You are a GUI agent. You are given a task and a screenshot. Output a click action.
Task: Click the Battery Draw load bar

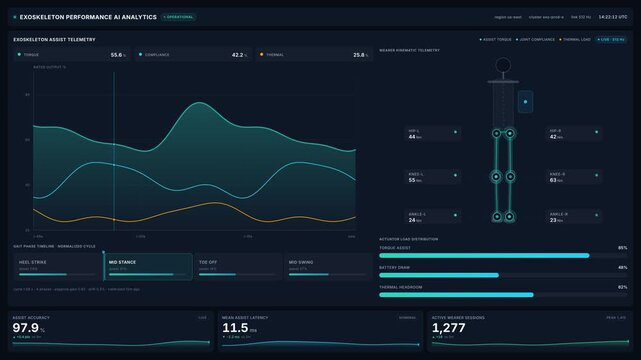tap(503, 275)
